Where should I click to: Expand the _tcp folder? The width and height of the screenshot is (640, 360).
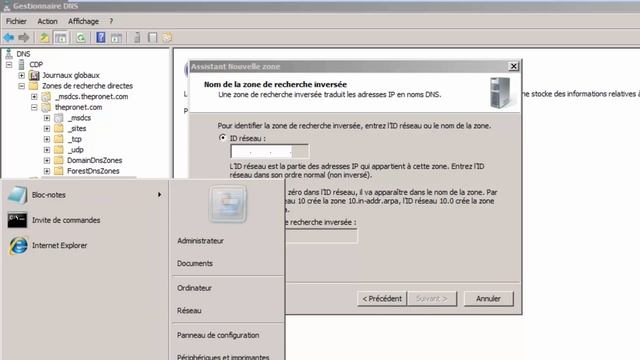(x=47, y=139)
